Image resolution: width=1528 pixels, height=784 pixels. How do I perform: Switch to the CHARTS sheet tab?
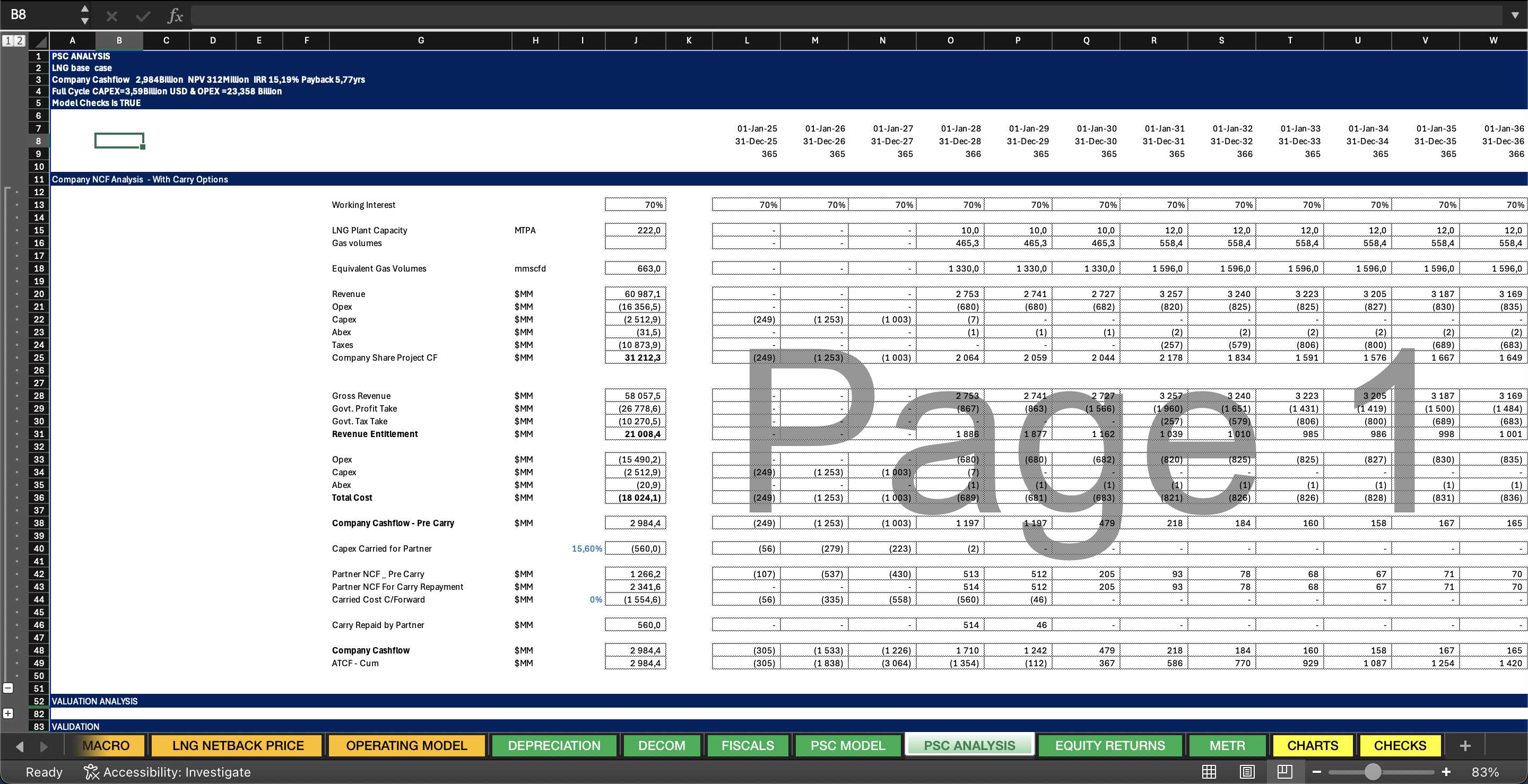click(1312, 745)
